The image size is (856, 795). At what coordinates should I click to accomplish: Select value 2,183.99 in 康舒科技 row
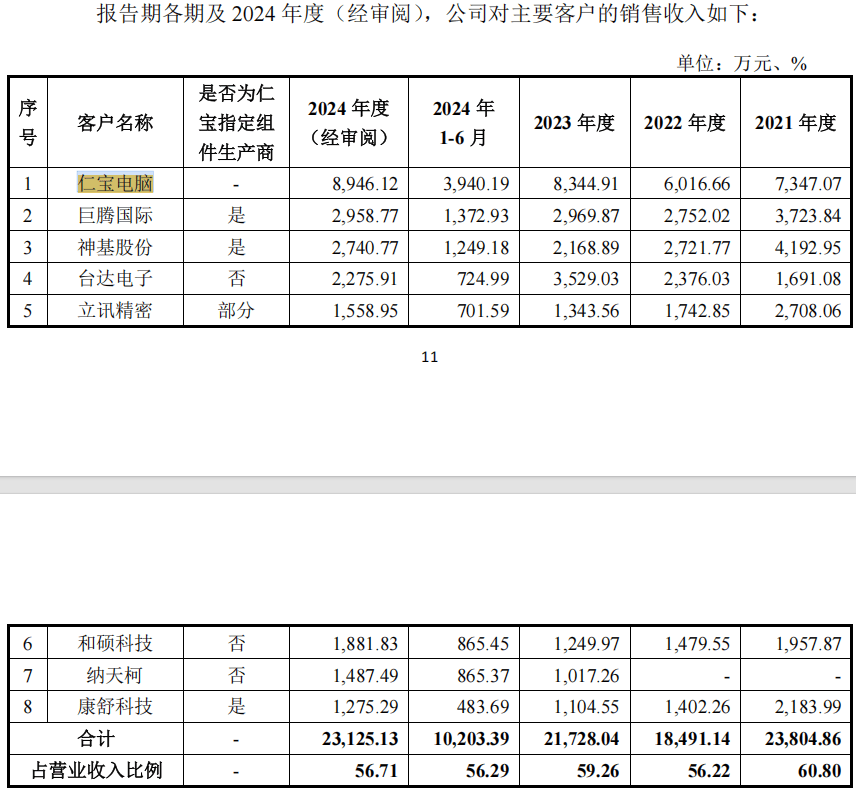pos(808,707)
